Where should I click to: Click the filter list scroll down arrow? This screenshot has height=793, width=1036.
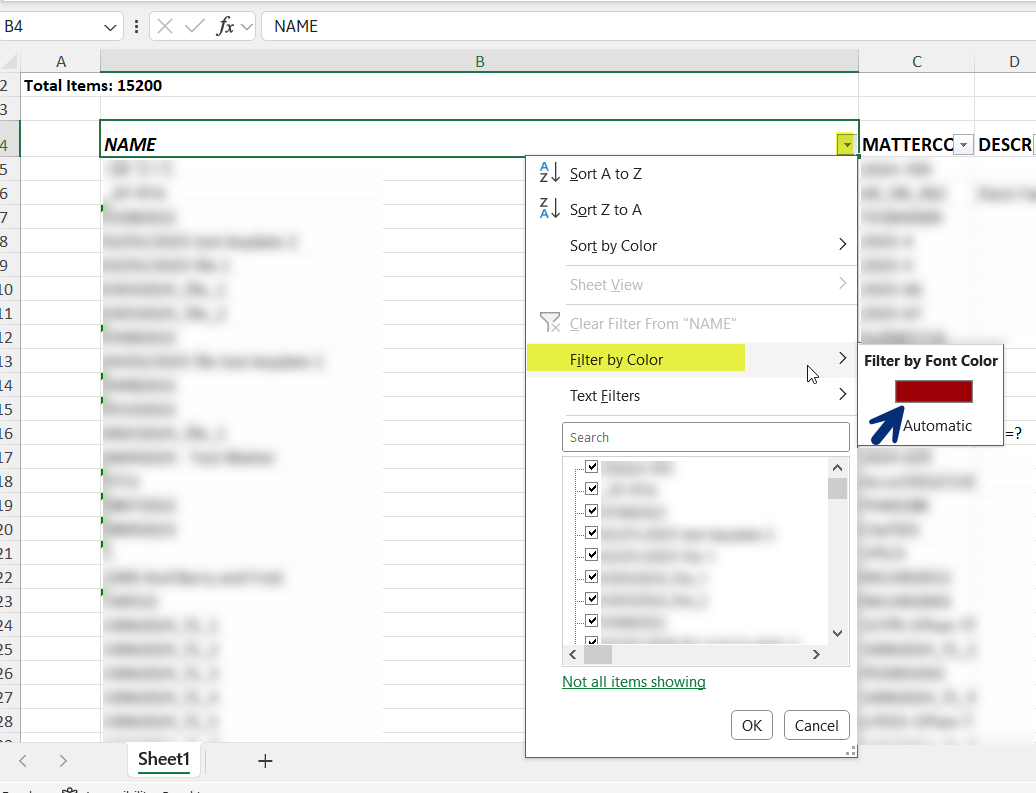(837, 633)
